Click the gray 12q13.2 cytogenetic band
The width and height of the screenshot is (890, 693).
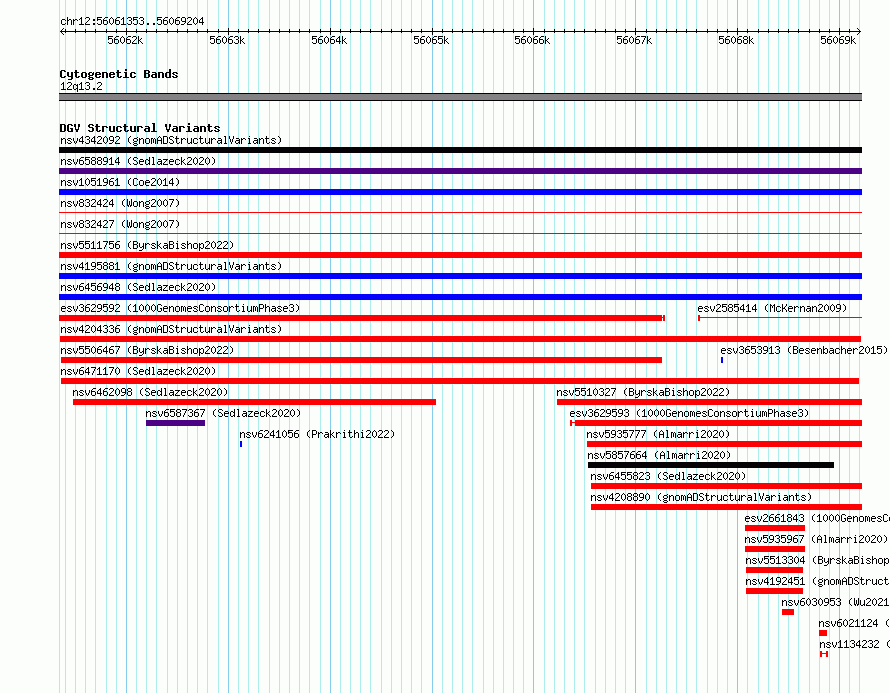point(460,97)
